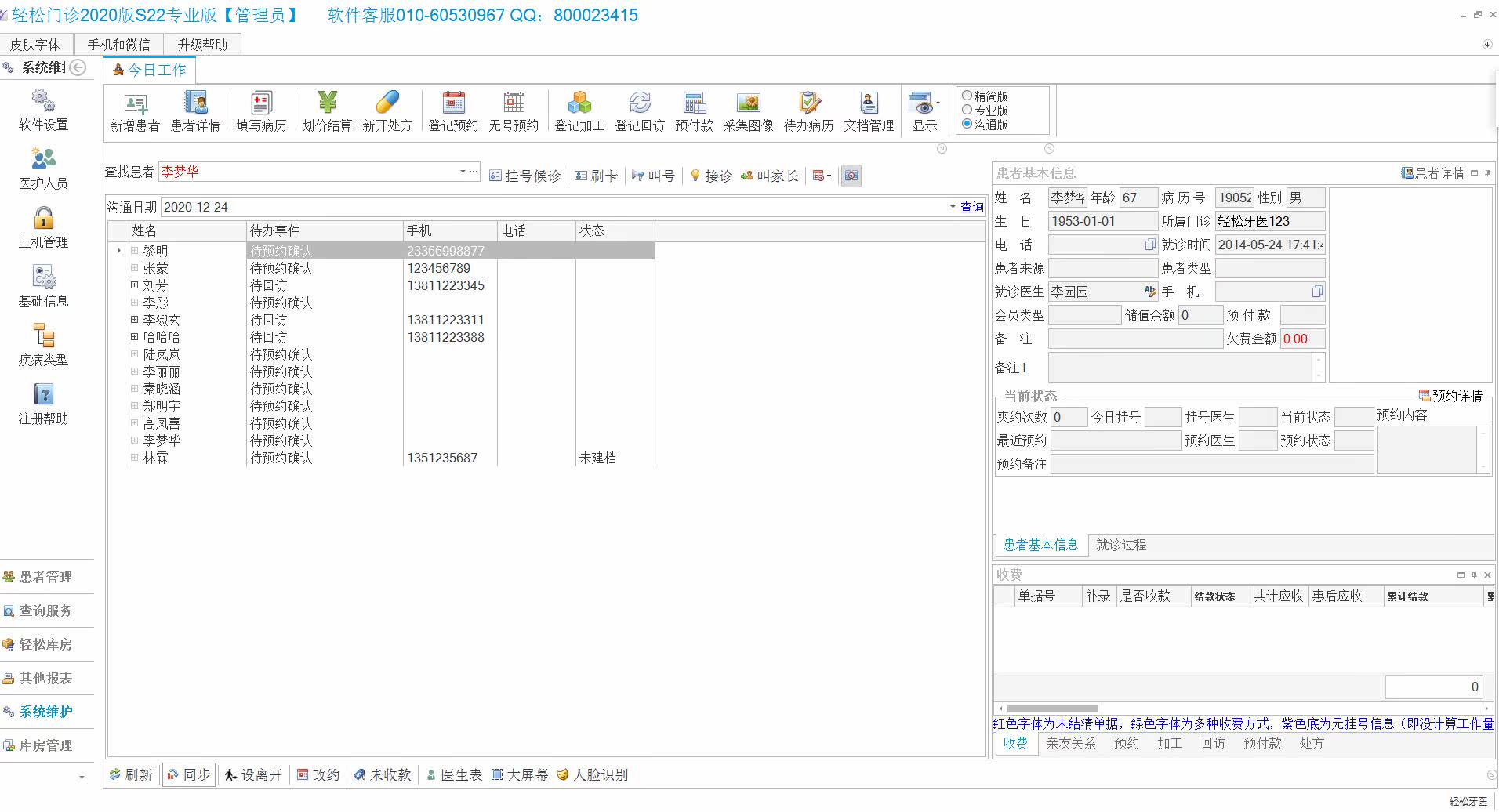The width and height of the screenshot is (1499, 812).
Task: Click 同步 button in bottom bar
Action: 189,775
